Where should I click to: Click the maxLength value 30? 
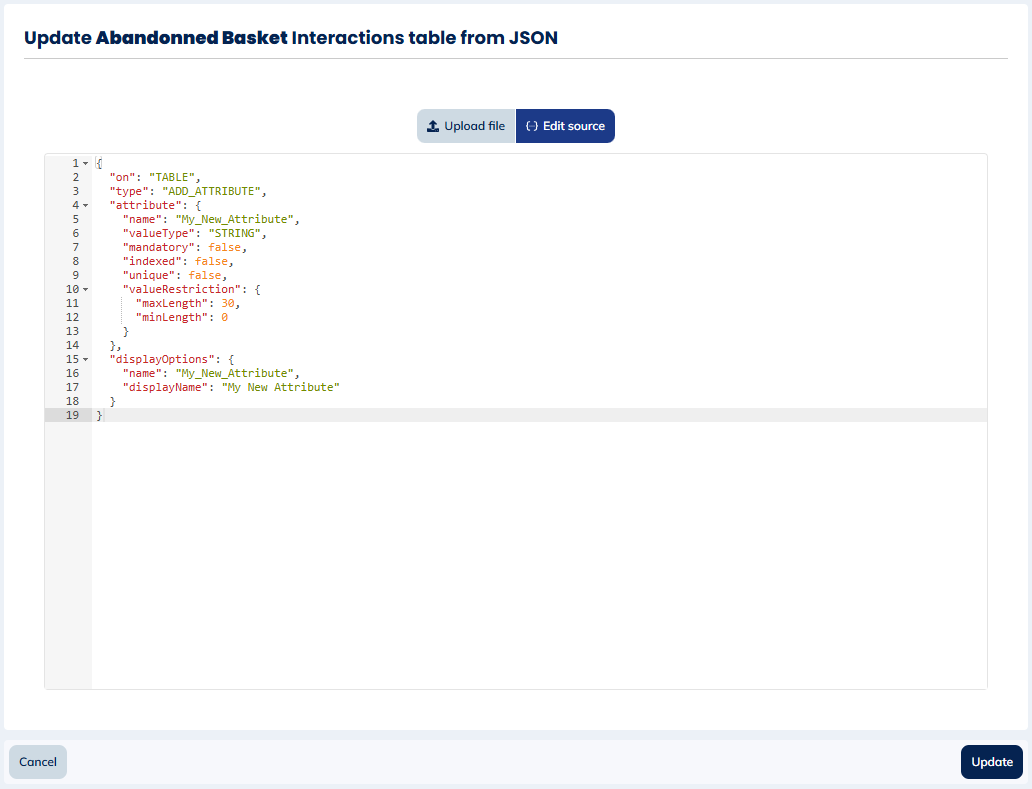tap(226, 303)
